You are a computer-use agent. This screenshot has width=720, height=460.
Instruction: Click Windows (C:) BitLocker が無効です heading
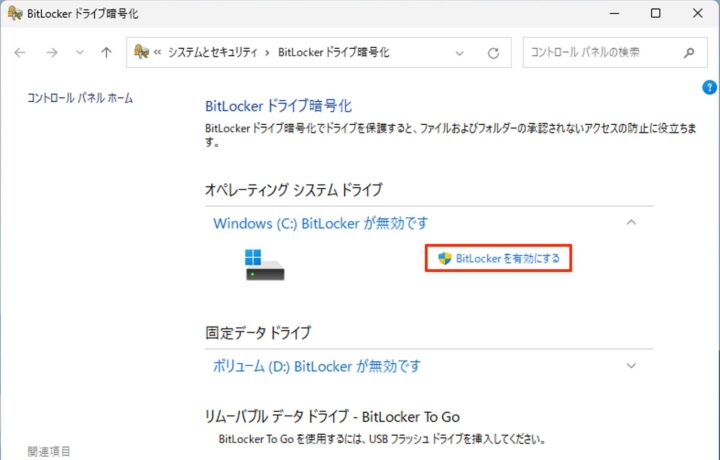point(321,224)
